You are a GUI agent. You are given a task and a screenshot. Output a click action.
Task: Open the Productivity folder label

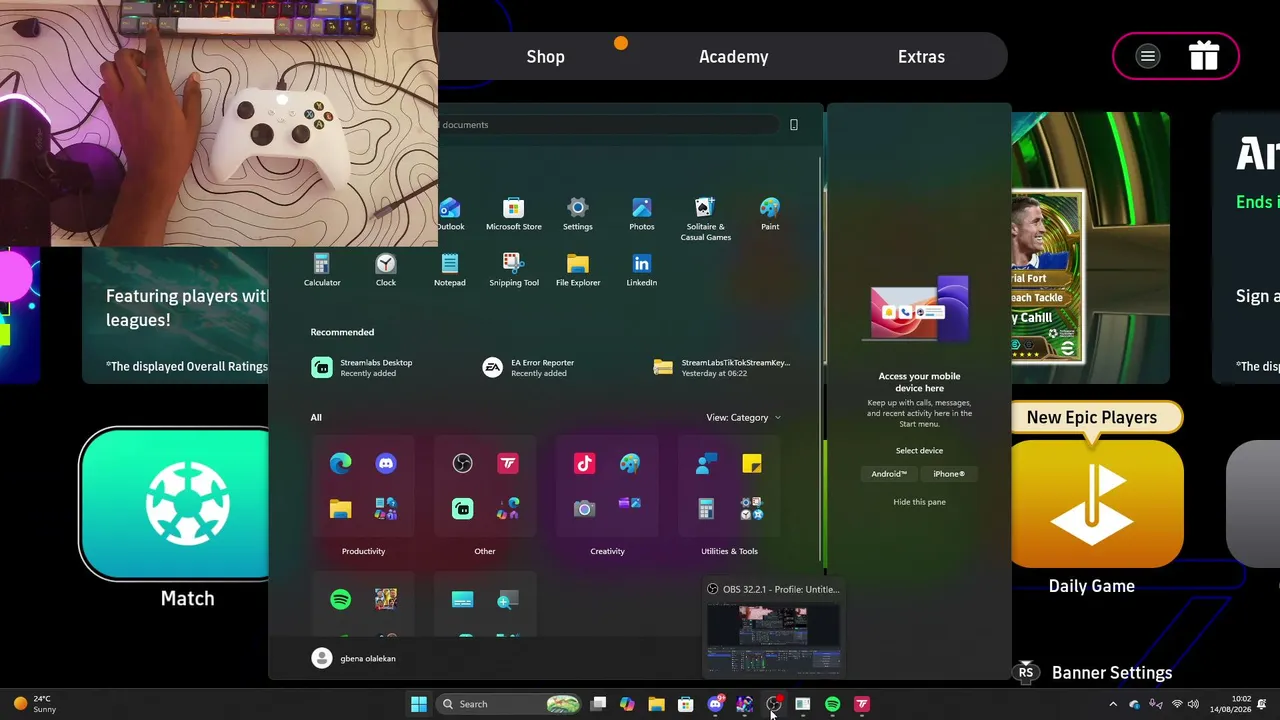click(363, 551)
